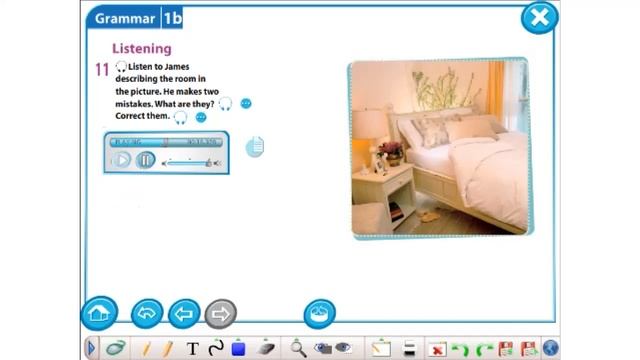Screen dimensions: 640x360
Task: Click the Grammar tab label
Action: [125, 18]
